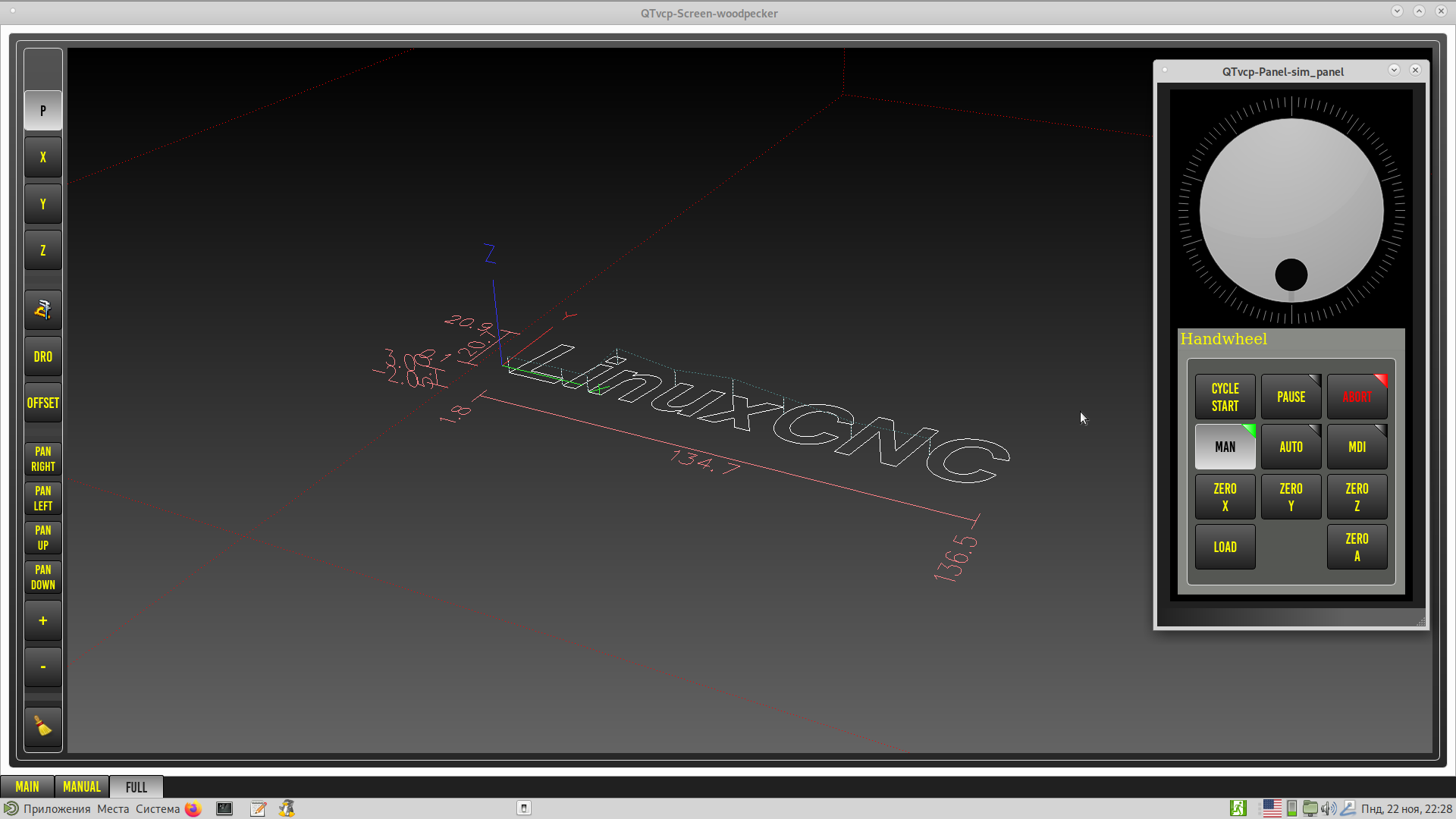Viewport: 1456px width, 819px height.
Task: Select AUTO mode in sim panel
Action: pos(1291,447)
